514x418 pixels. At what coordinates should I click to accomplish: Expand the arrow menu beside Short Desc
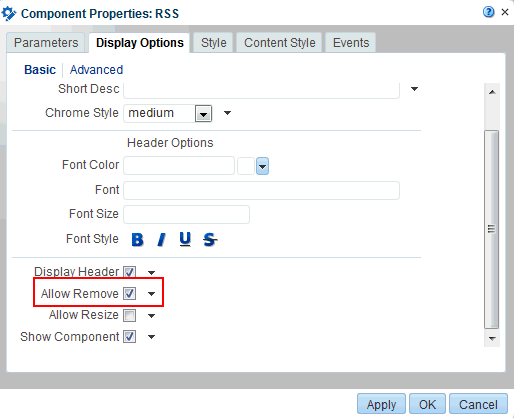click(x=414, y=89)
